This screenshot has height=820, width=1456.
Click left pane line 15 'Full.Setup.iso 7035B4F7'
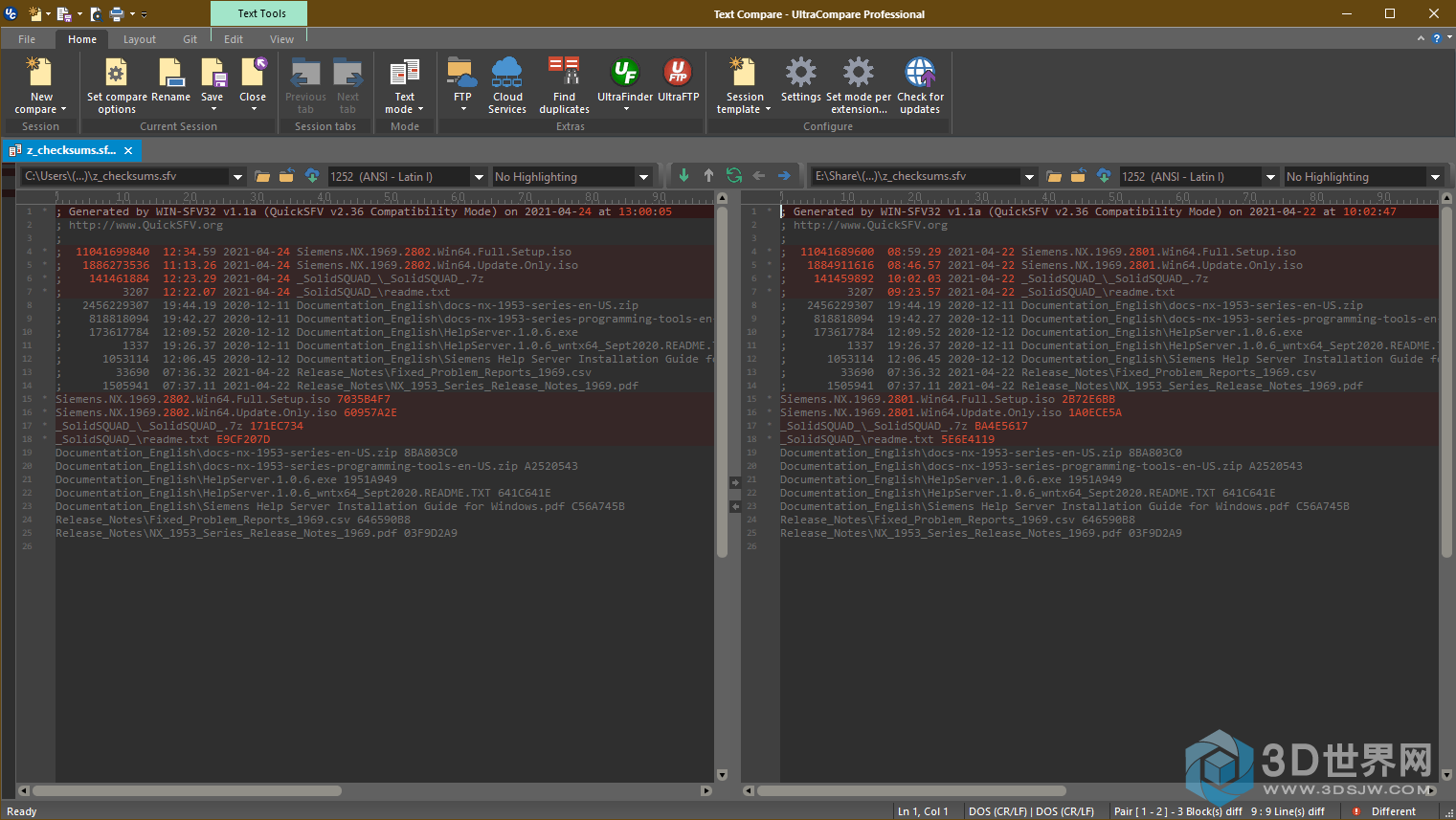tap(223, 399)
